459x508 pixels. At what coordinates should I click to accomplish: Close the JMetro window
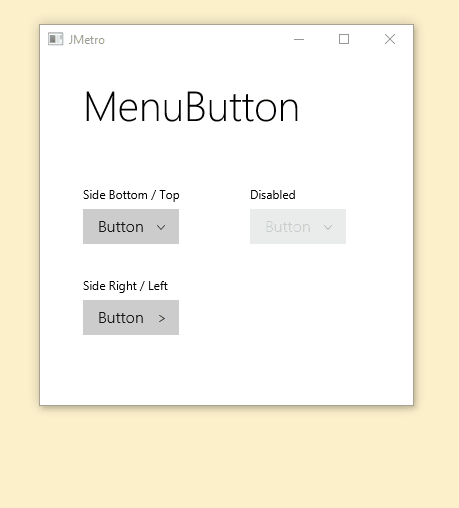(390, 39)
